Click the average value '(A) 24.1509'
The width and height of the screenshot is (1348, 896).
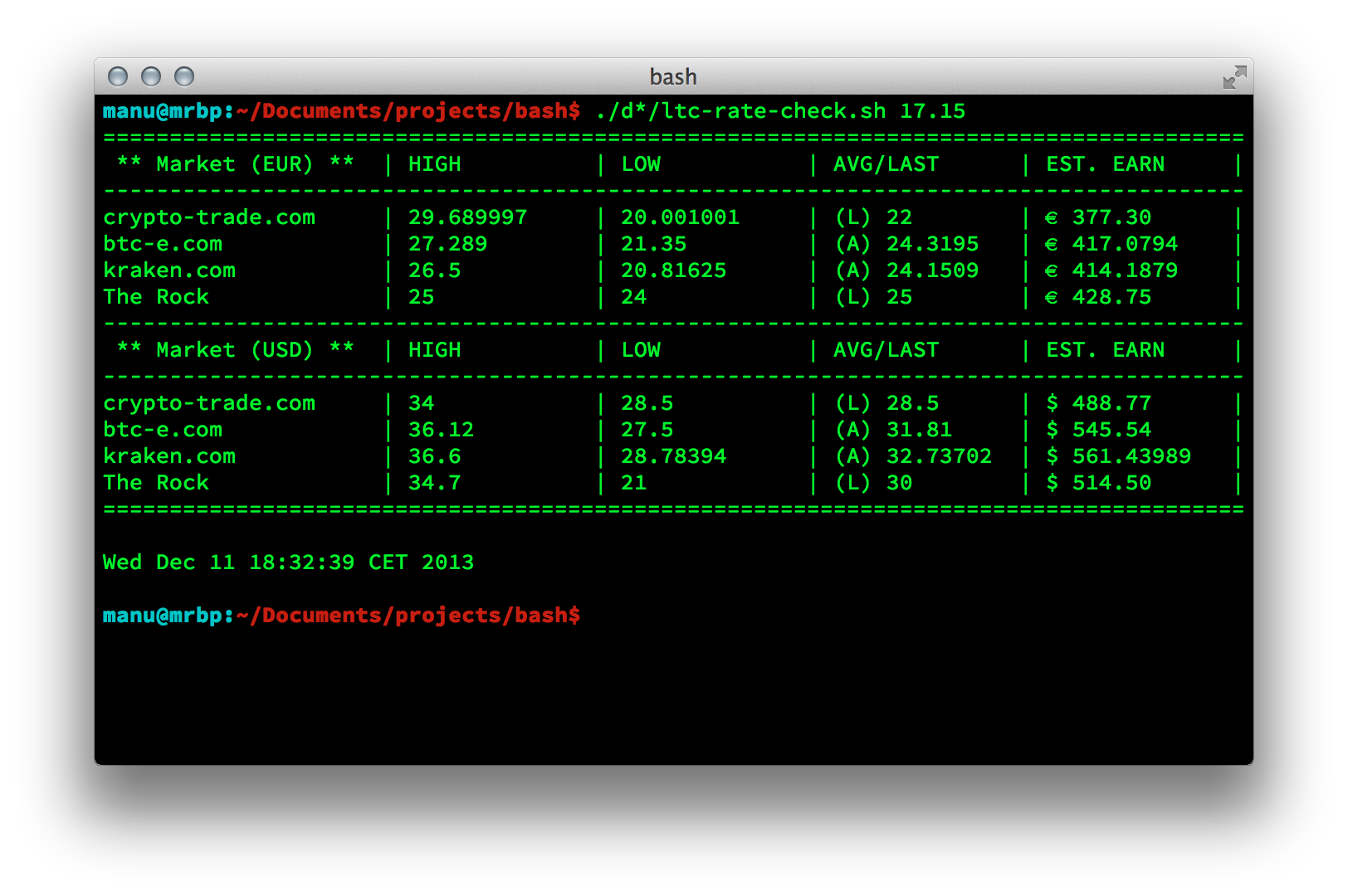point(906,270)
